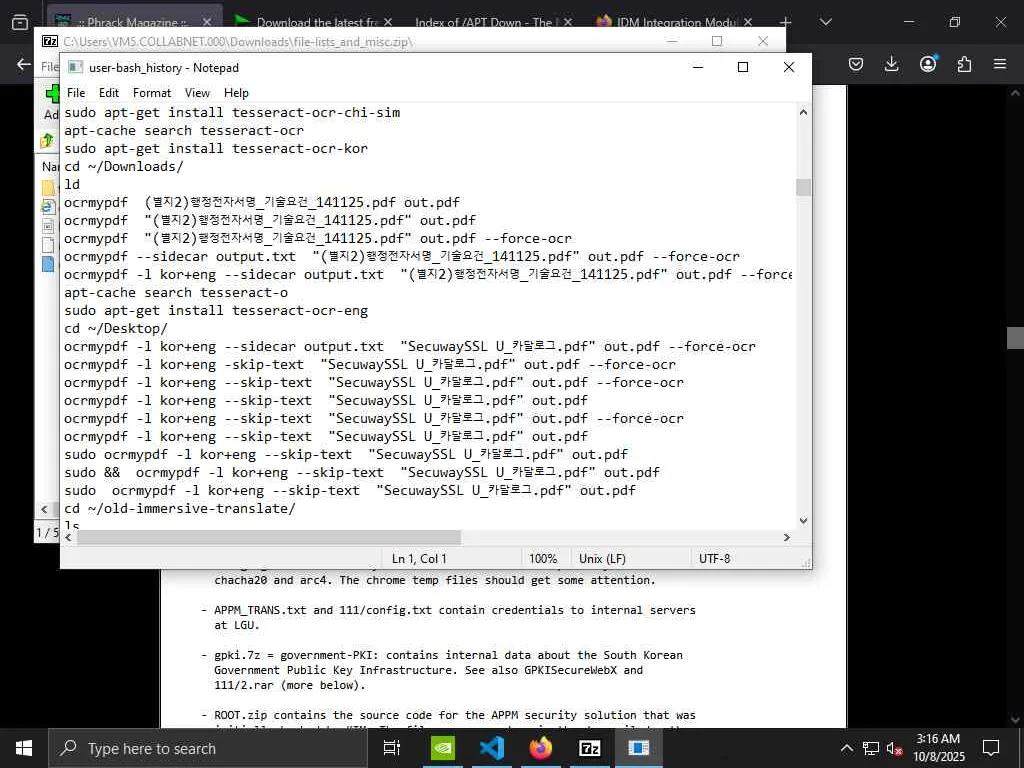1024x768 pixels.
Task: Click the 100% zoom status entry
Action: click(x=543, y=559)
